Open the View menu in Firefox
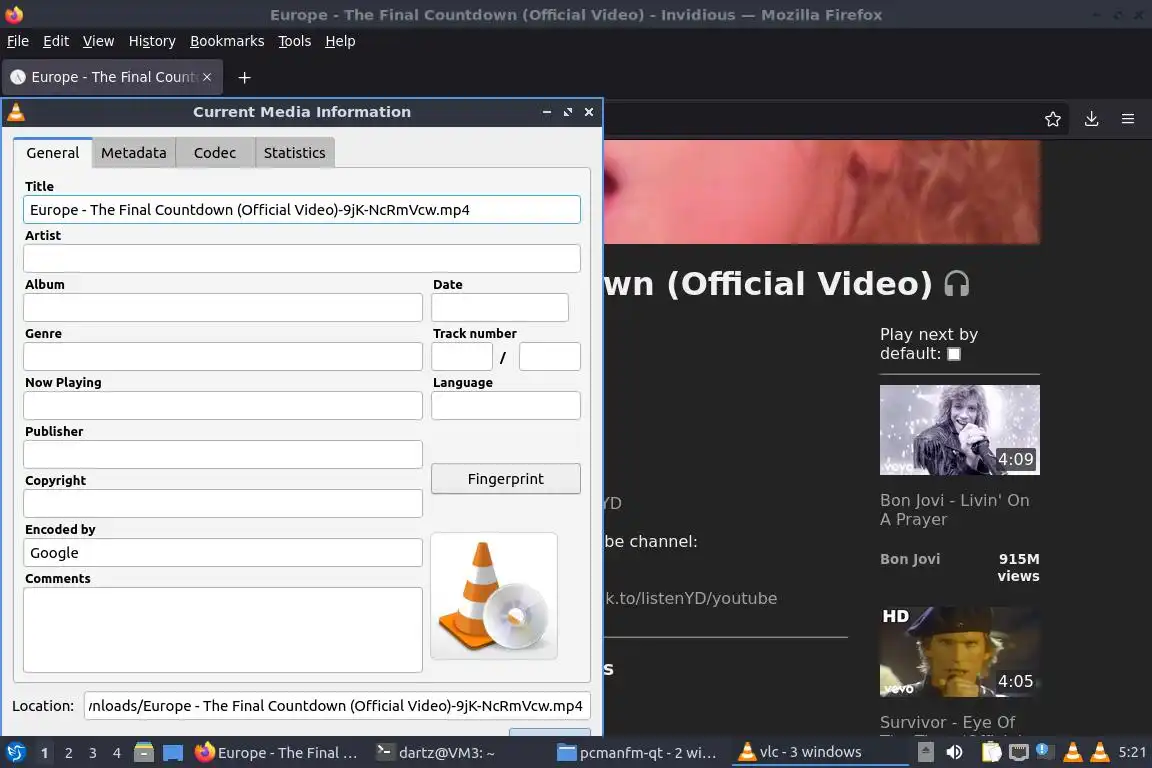Screen dimensions: 1152x768 click(x=98, y=41)
